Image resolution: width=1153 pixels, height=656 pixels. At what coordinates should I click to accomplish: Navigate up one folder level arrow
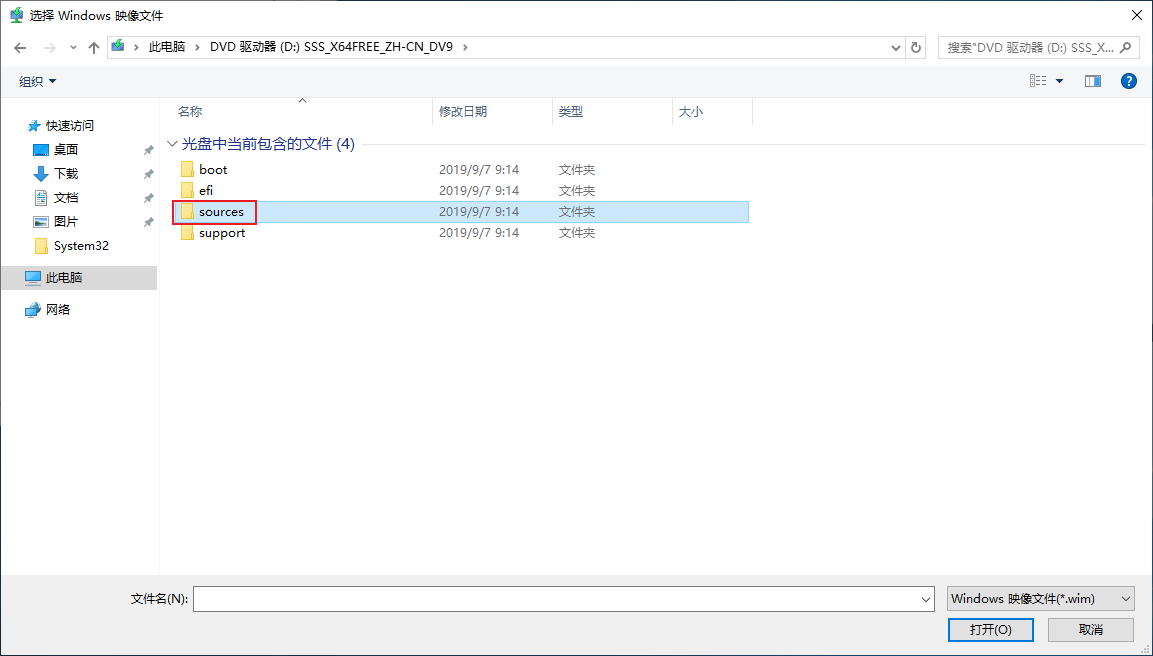[93, 48]
